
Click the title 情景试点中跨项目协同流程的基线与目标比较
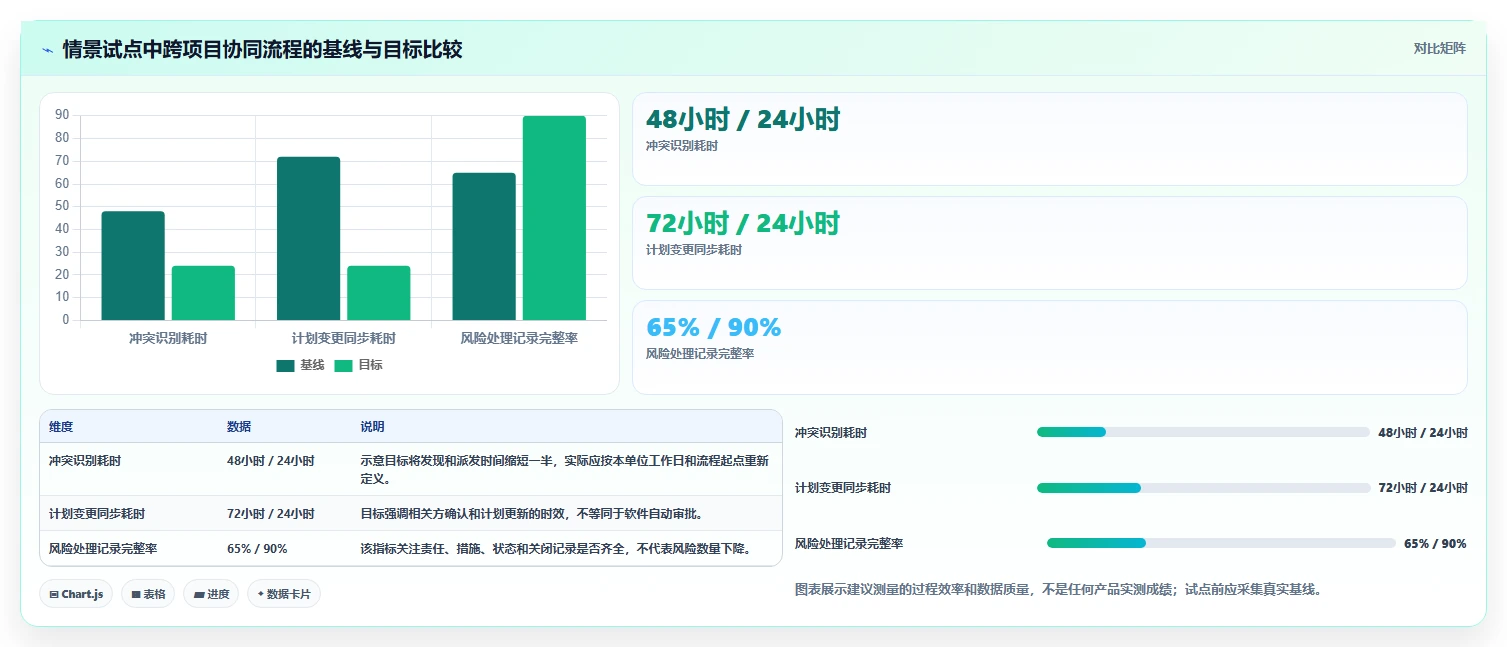point(262,49)
